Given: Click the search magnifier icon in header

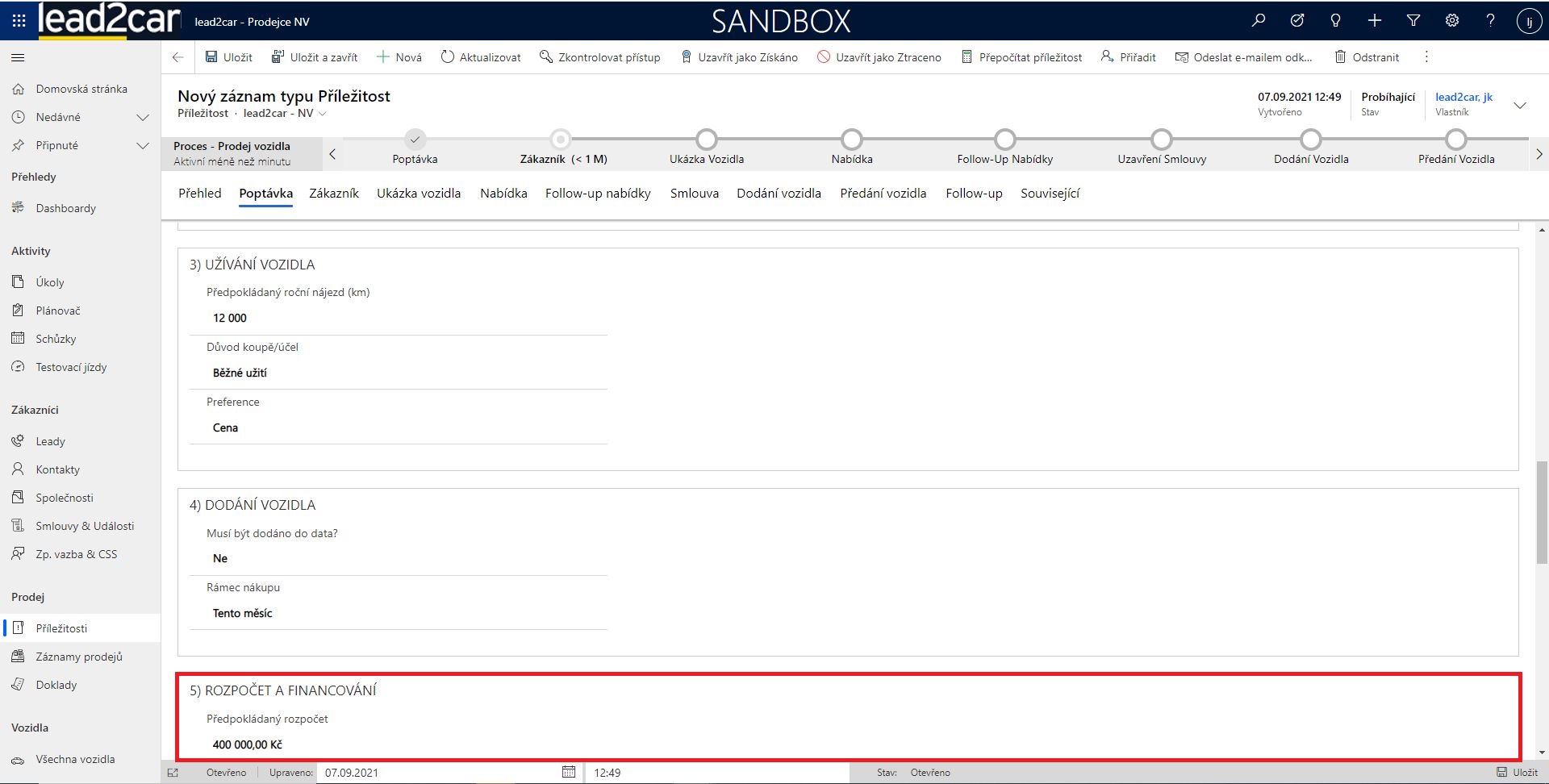Looking at the screenshot, I should coord(1258,21).
